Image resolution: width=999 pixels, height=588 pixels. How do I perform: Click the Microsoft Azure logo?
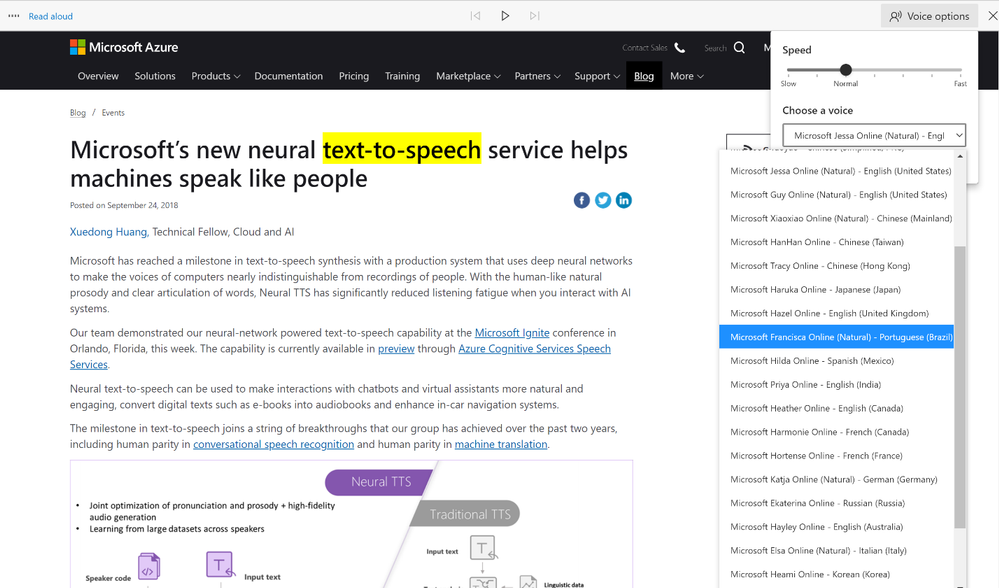point(124,47)
